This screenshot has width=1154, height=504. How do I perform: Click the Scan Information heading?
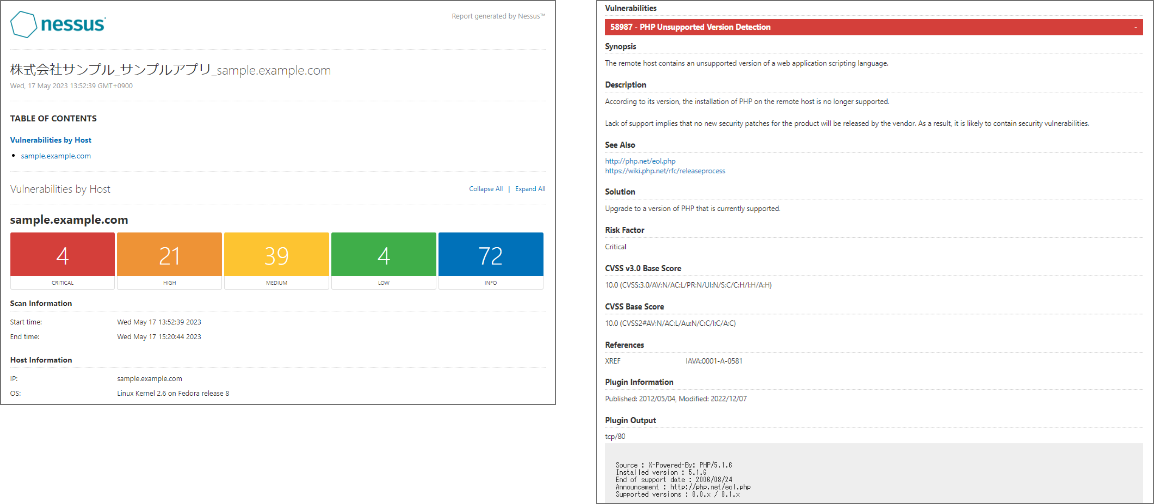point(40,303)
